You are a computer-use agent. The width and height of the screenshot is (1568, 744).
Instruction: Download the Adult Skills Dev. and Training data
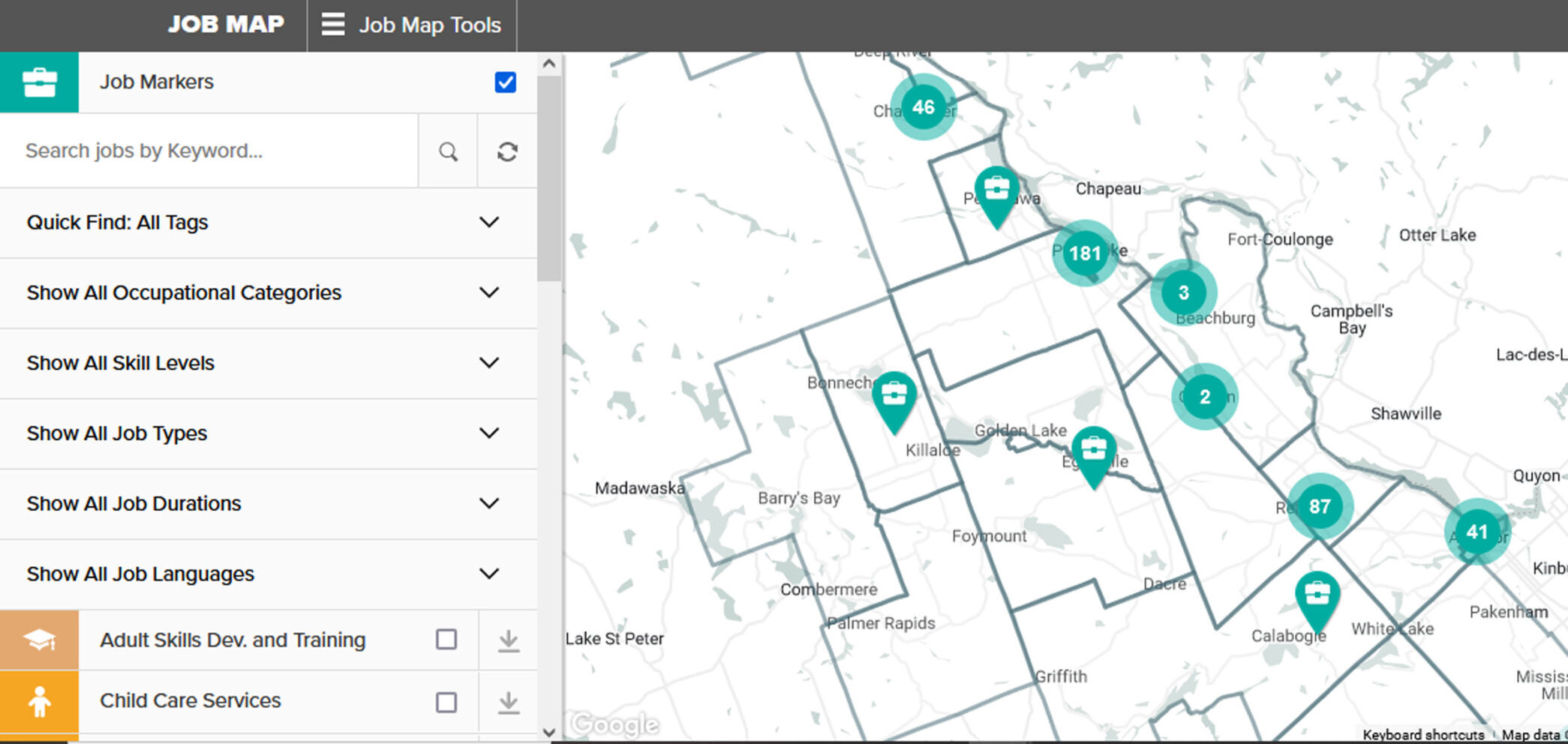509,640
